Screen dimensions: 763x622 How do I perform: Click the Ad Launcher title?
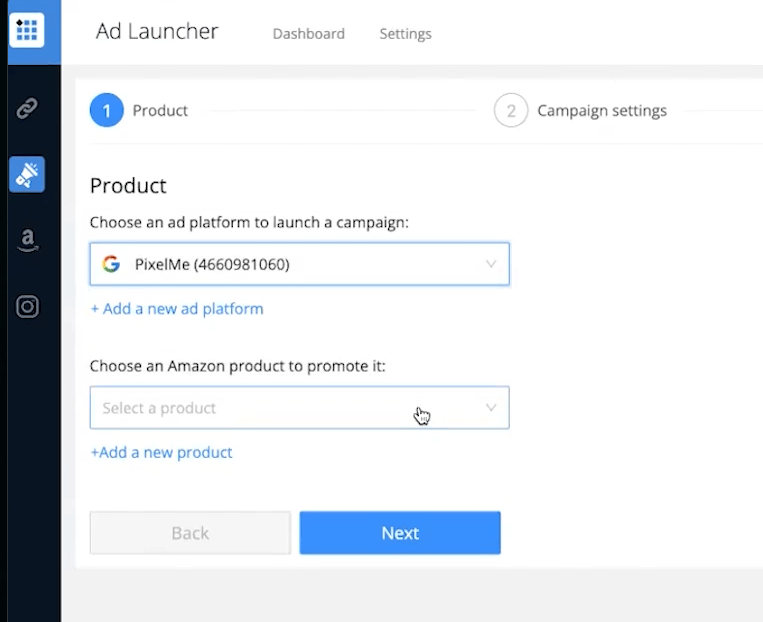(157, 31)
